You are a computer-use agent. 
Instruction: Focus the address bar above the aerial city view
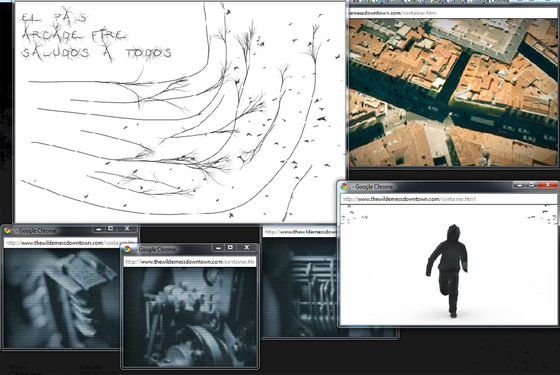(x=454, y=13)
